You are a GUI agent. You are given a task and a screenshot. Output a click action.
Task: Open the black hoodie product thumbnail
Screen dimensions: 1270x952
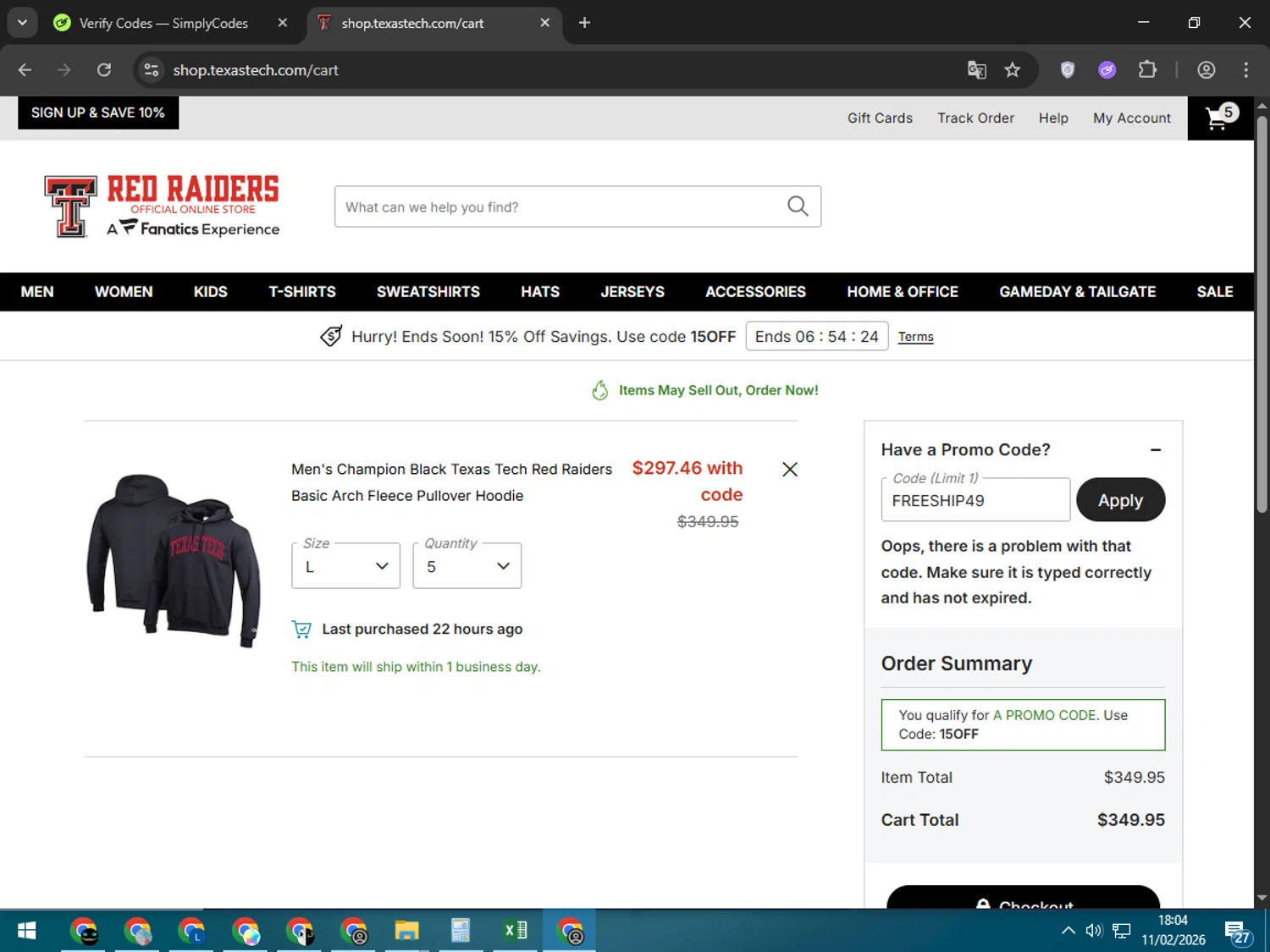tap(174, 560)
